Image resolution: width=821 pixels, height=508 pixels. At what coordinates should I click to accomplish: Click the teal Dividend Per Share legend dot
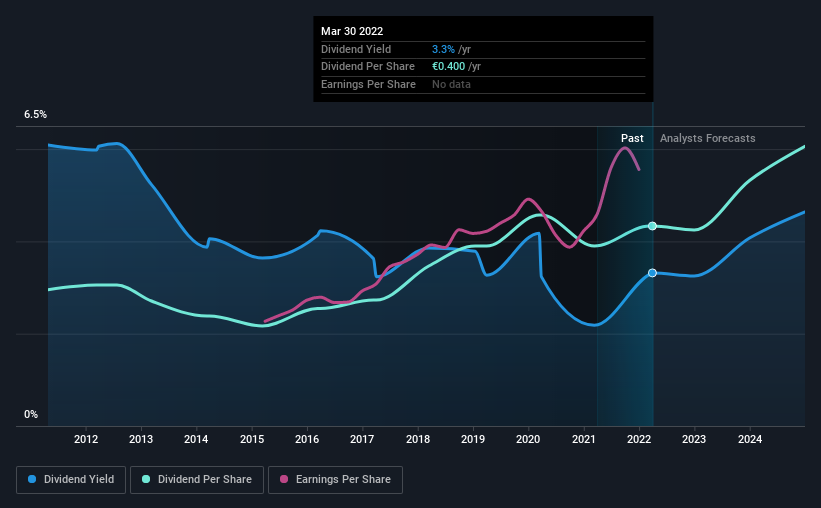[146, 479]
